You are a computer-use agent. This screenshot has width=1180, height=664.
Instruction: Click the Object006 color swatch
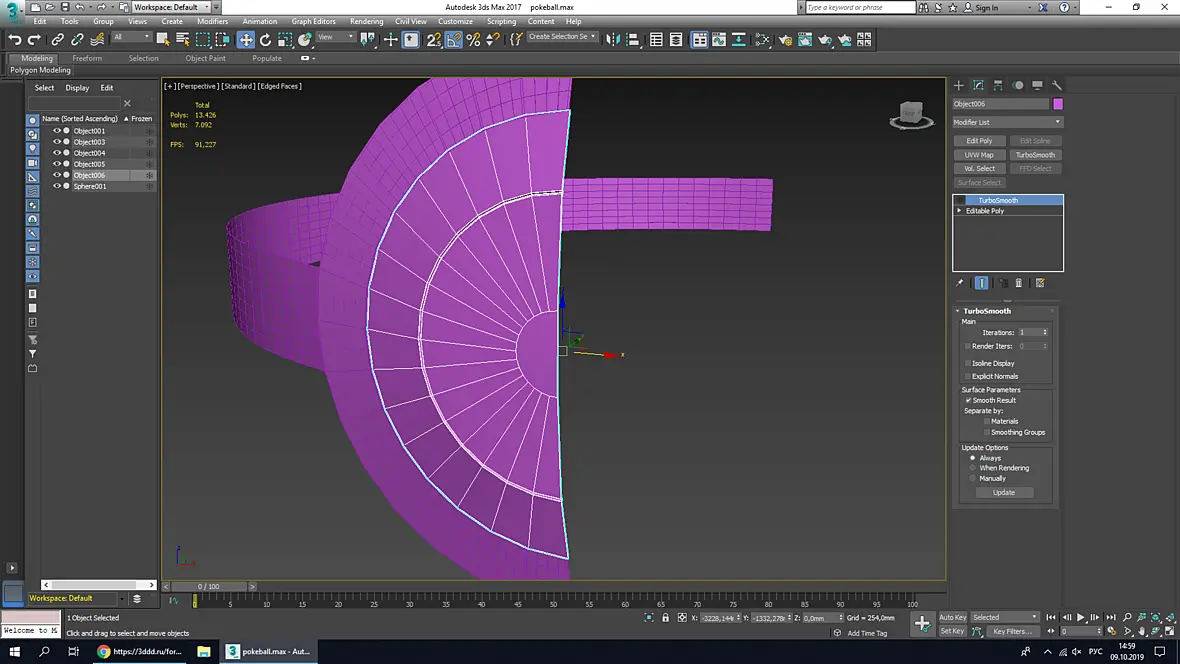pos(1058,104)
